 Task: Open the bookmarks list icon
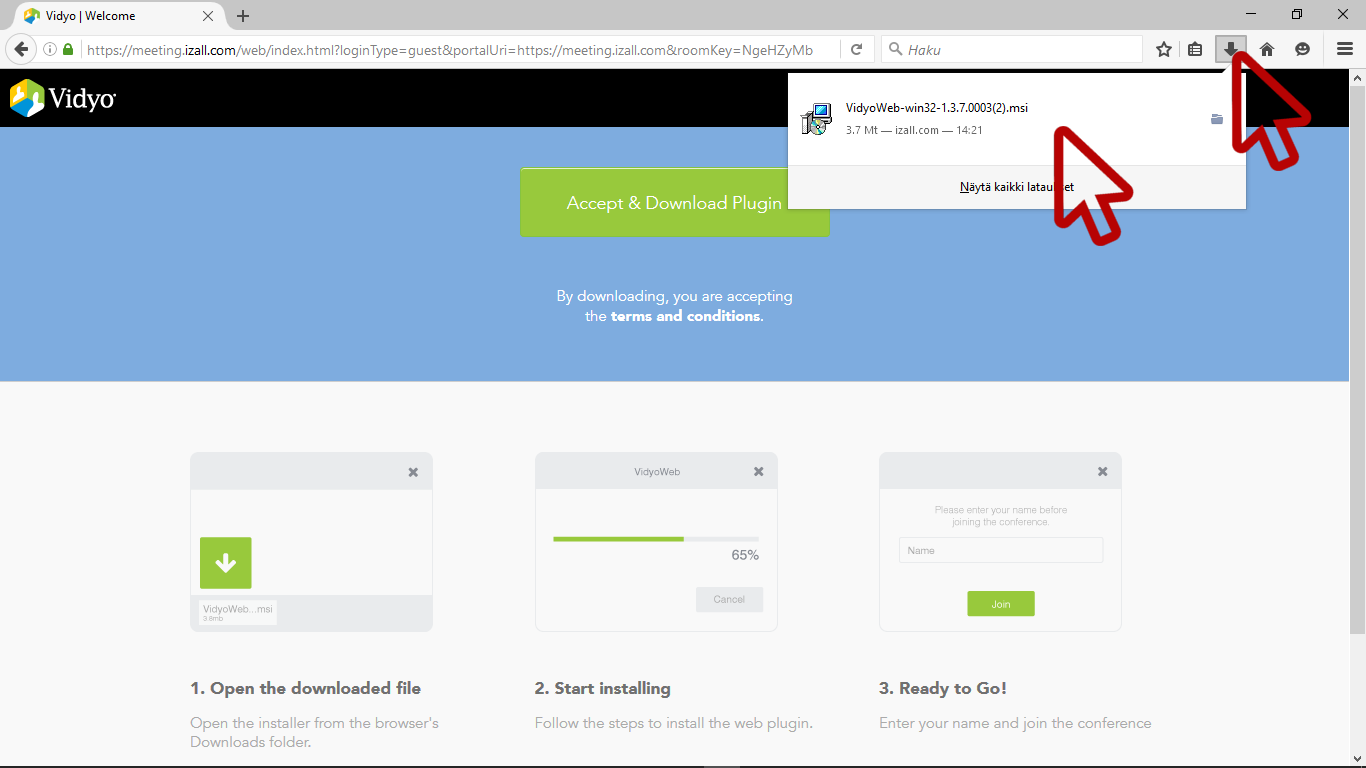1195,49
